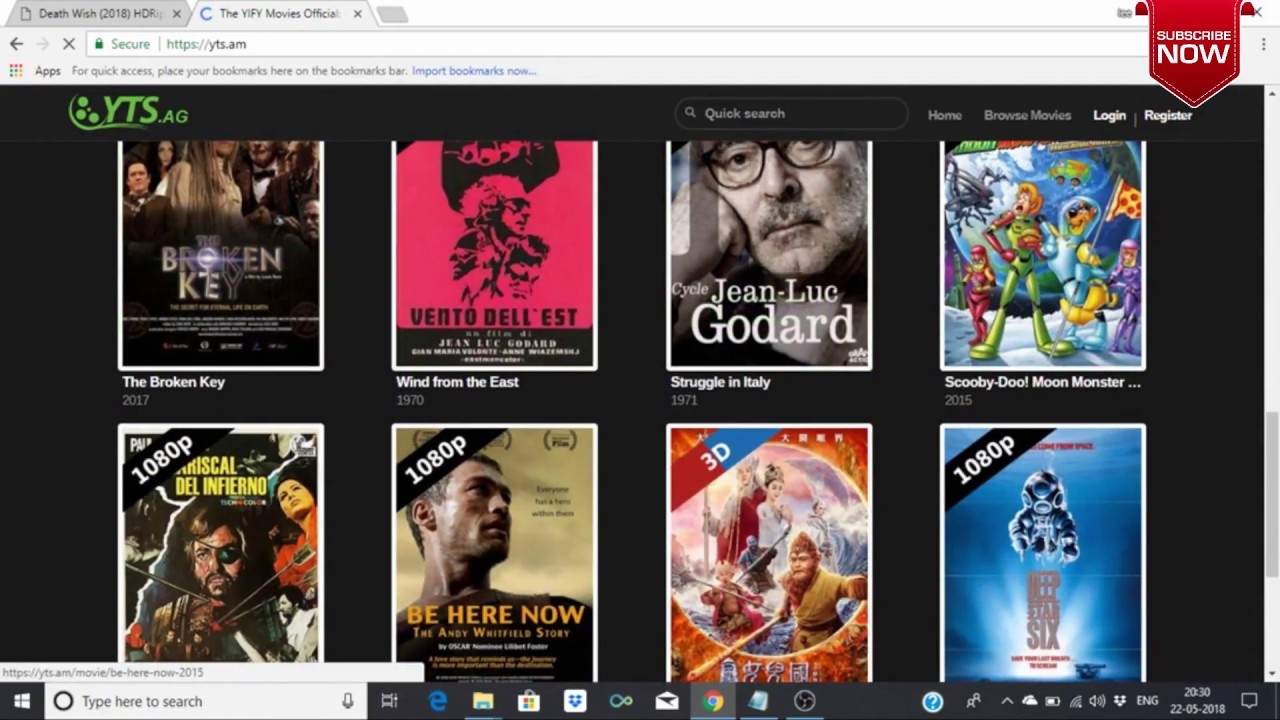Open the Home menu link
1280x720 pixels.
coord(944,115)
